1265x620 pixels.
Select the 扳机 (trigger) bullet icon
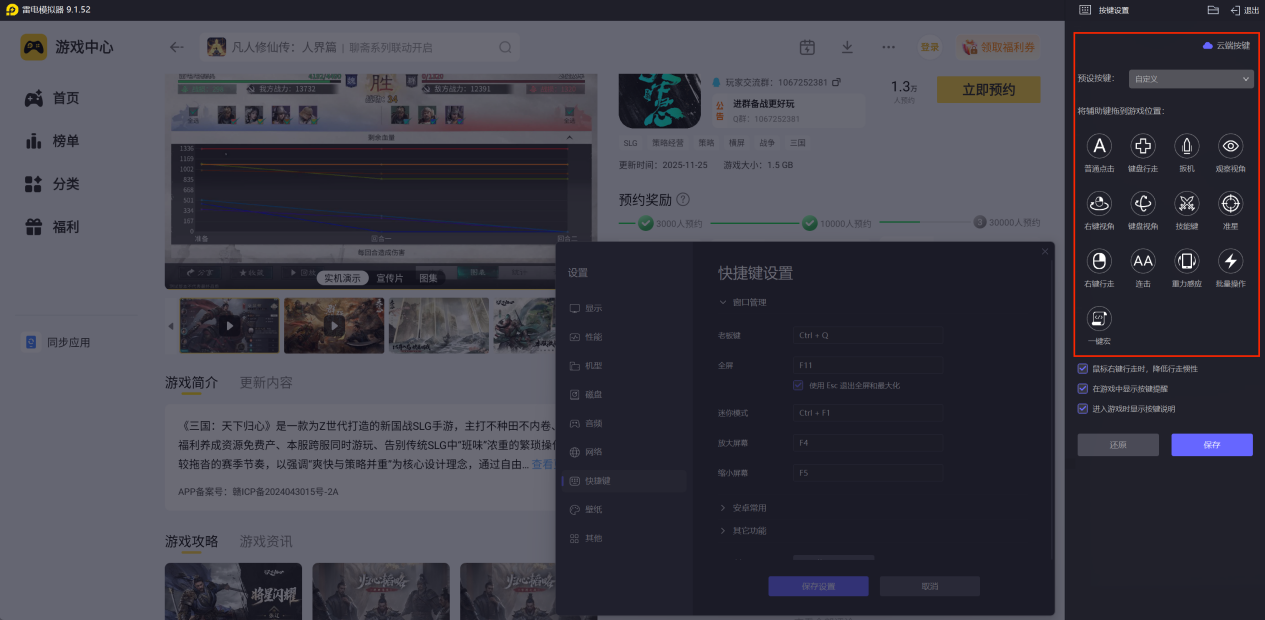[x=1186, y=147]
